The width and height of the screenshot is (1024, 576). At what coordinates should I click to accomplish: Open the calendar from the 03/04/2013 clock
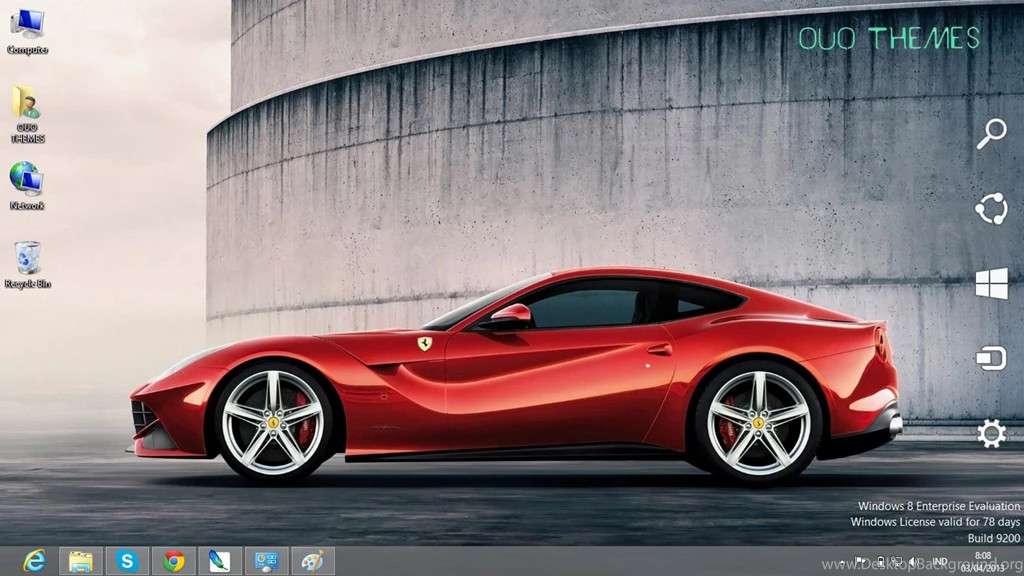click(984, 563)
